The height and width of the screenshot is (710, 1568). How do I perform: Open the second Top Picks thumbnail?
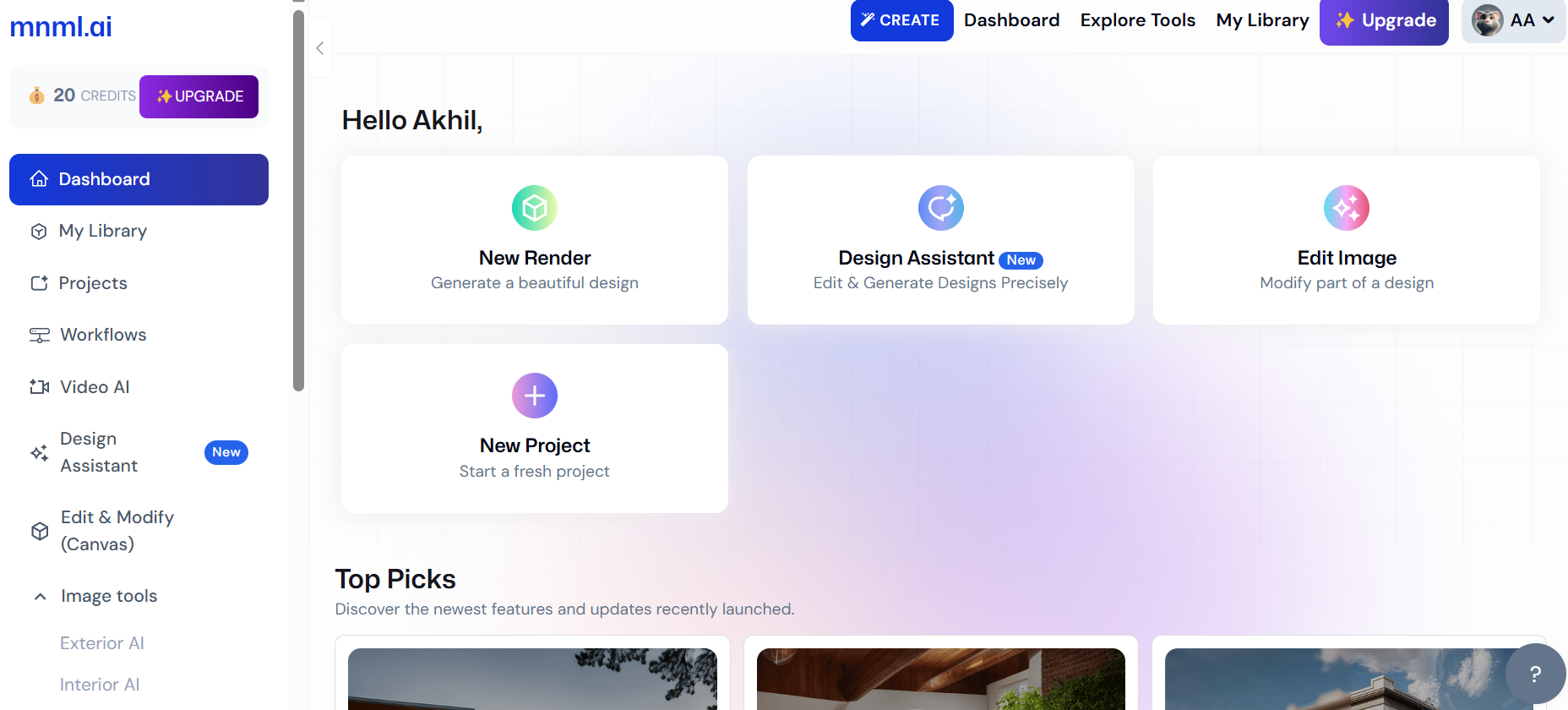click(x=941, y=679)
